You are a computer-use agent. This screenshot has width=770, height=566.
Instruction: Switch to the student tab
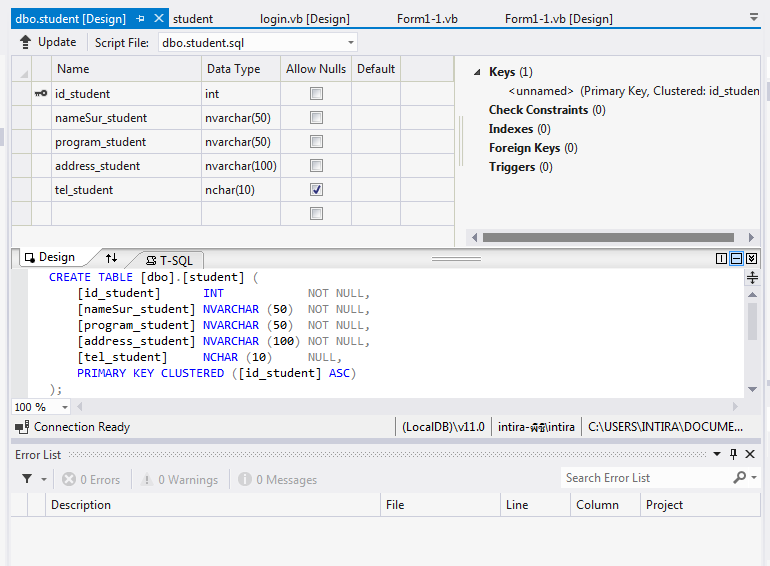coord(193,19)
